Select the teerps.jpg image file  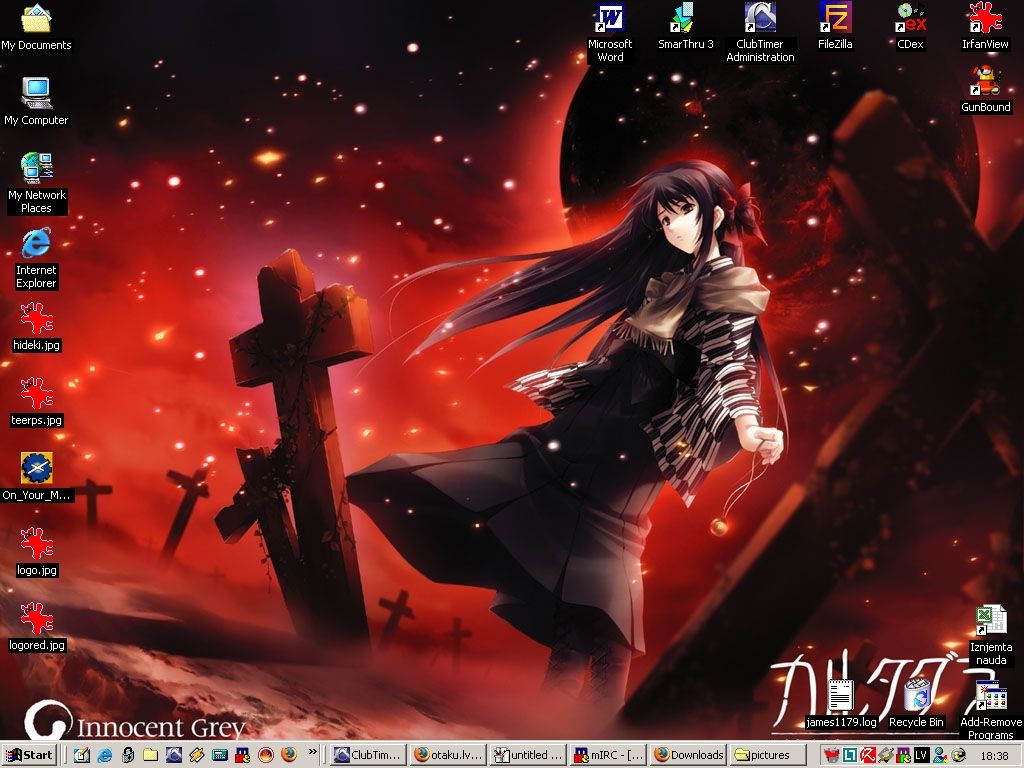click(36, 402)
